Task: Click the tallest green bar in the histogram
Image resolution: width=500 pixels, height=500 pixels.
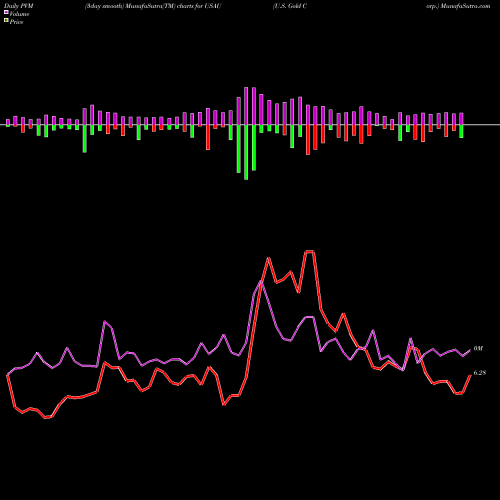Action: pyautogui.click(x=246, y=152)
